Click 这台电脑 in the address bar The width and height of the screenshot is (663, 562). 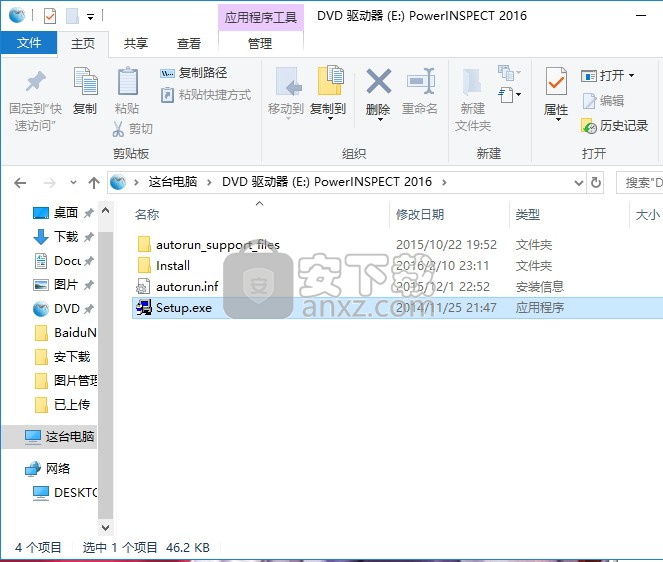click(x=173, y=182)
